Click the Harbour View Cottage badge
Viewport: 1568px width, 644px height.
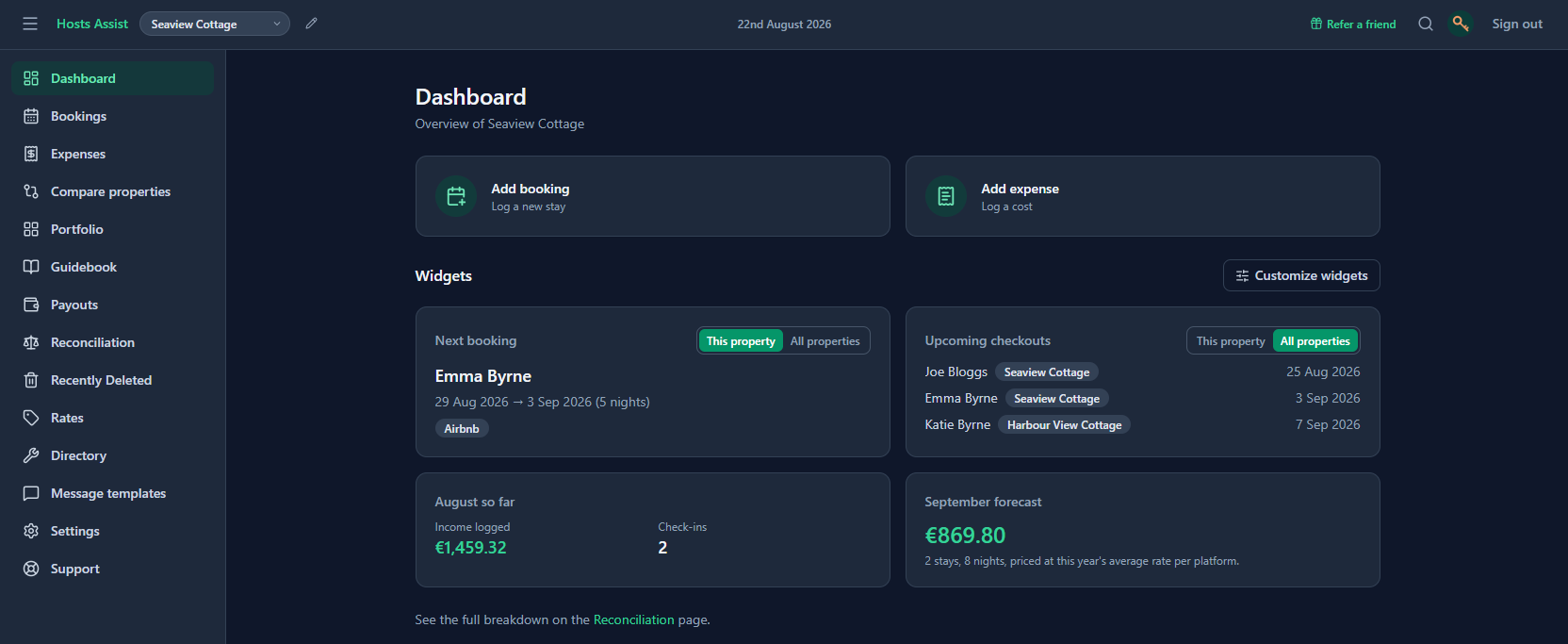tap(1065, 425)
